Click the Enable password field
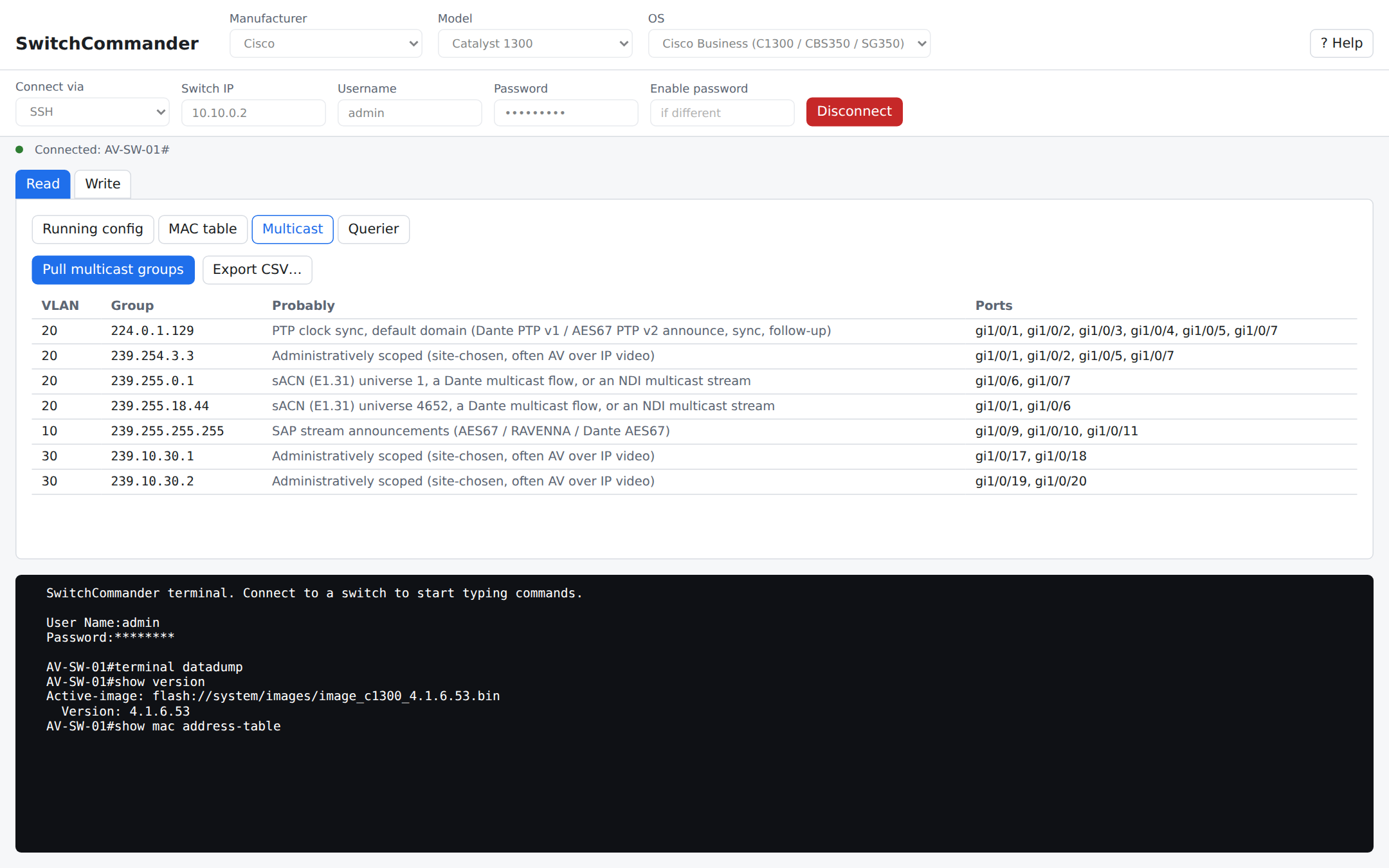The width and height of the screenshot is (1389, 868). [722, 113]
